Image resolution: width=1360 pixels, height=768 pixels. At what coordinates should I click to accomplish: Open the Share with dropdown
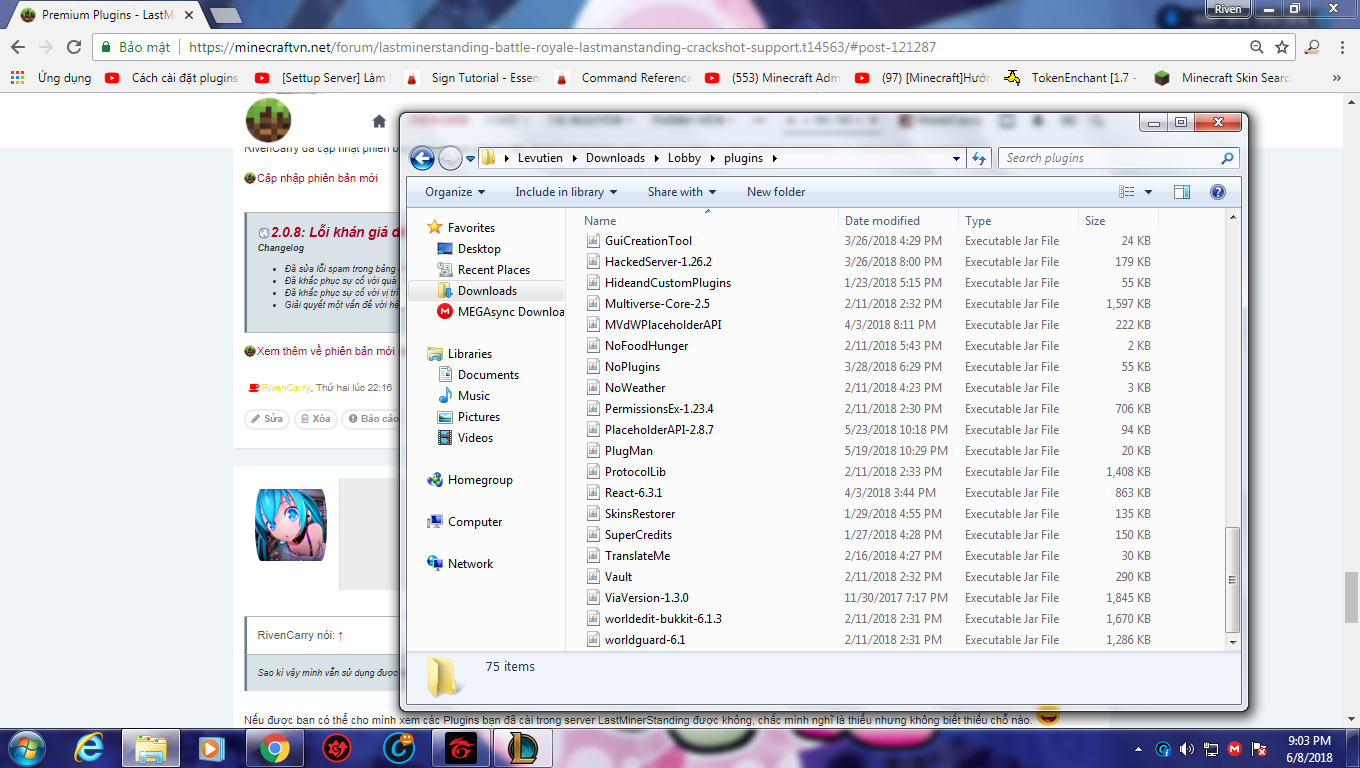tap(682, 192)
